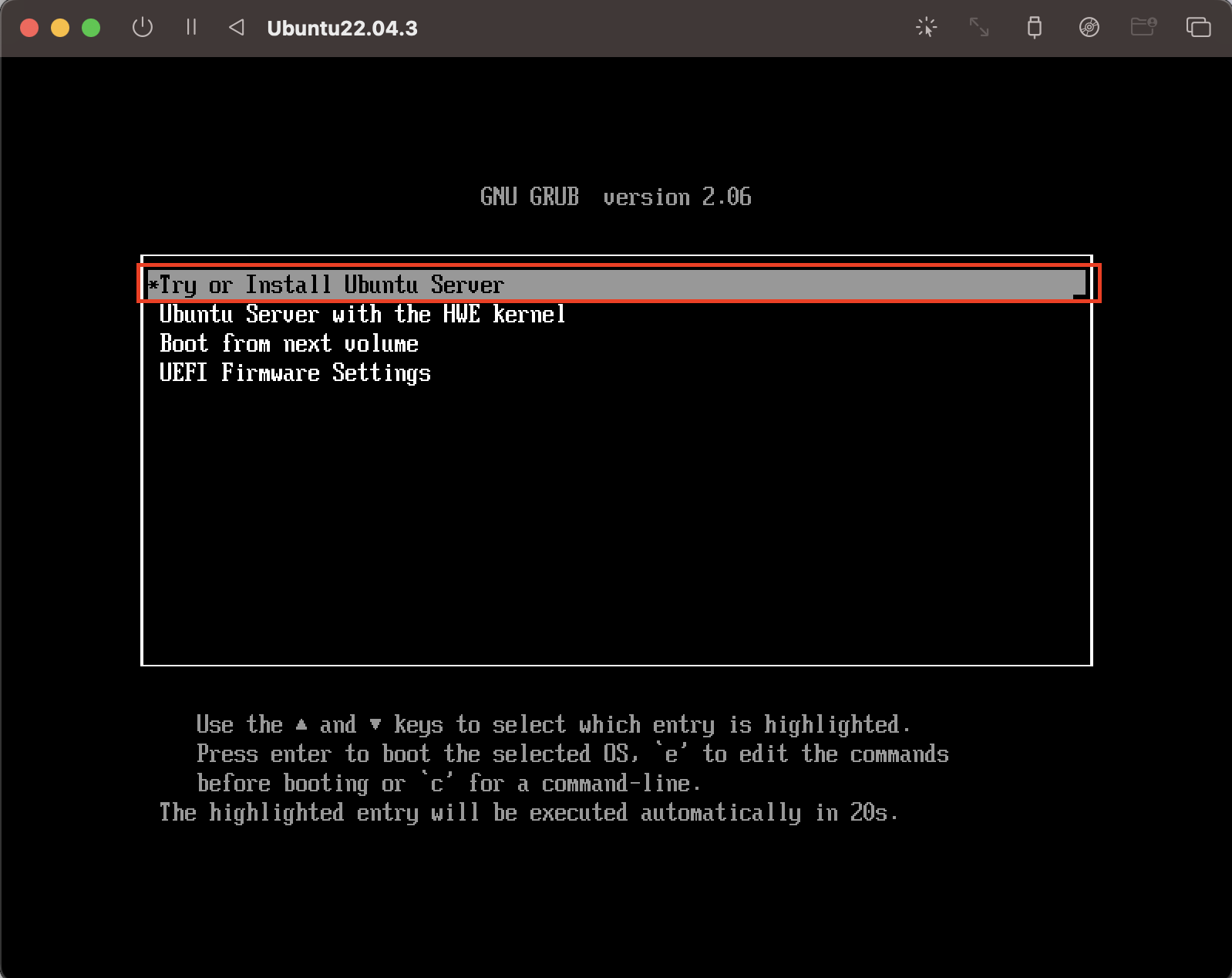Click the 'GNU GRUB version 2.06' header text

point(615,197)
